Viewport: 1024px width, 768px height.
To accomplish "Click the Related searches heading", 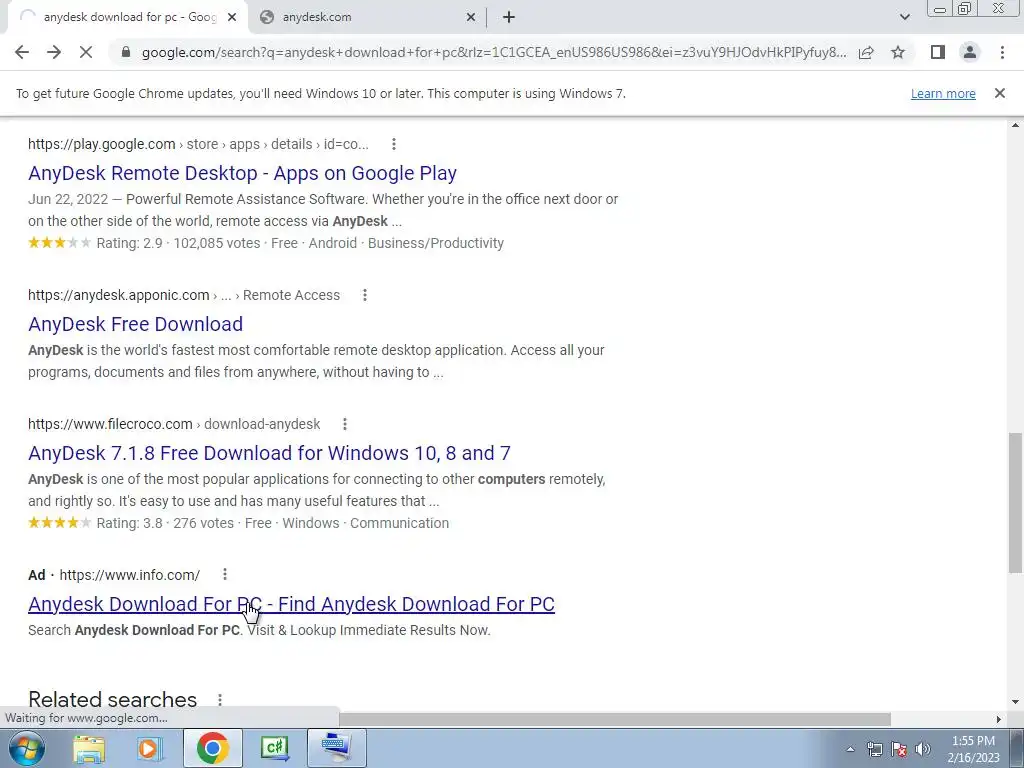I will (112, 699).
